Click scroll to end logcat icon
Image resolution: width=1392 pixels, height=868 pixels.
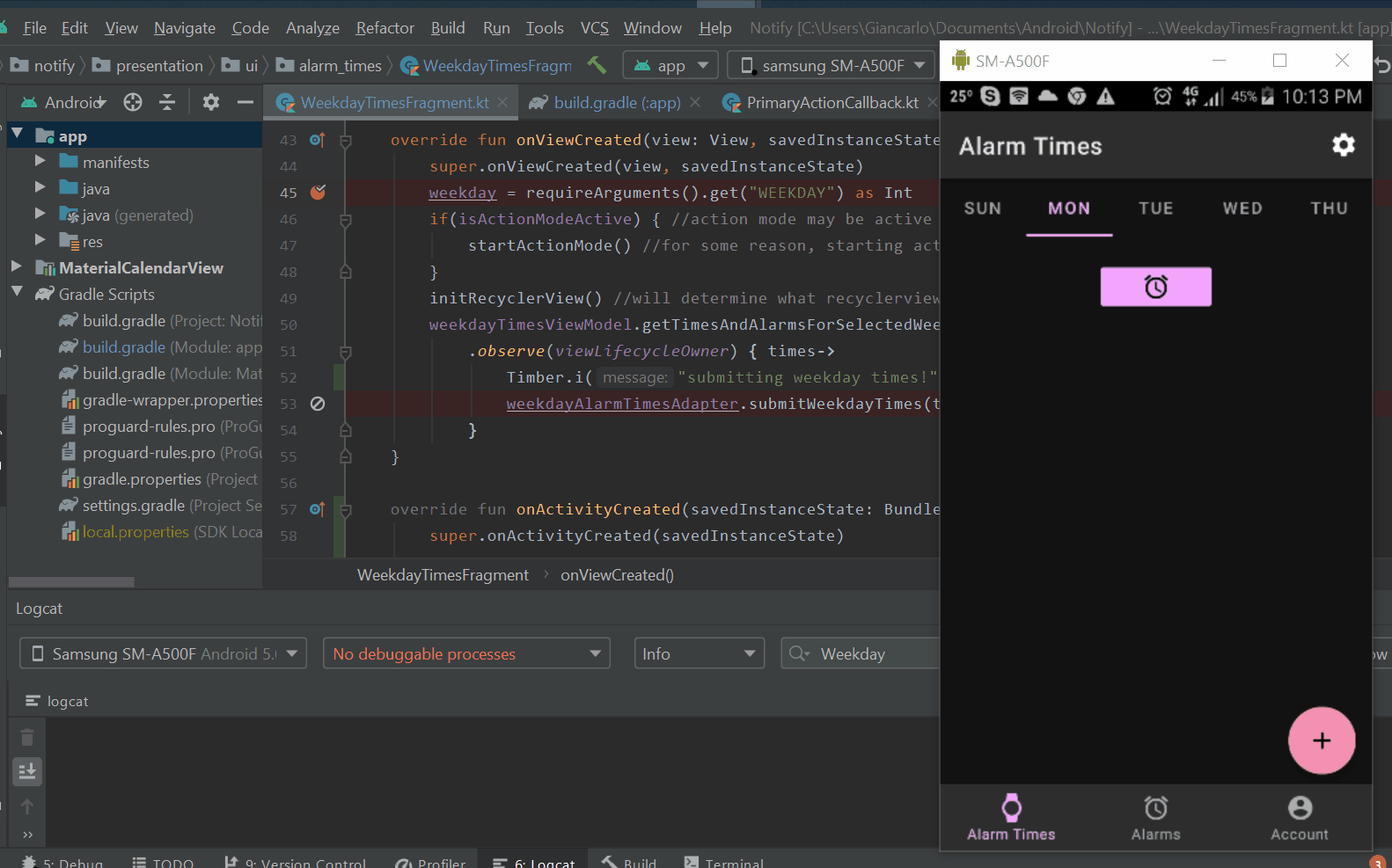[27, 771]
